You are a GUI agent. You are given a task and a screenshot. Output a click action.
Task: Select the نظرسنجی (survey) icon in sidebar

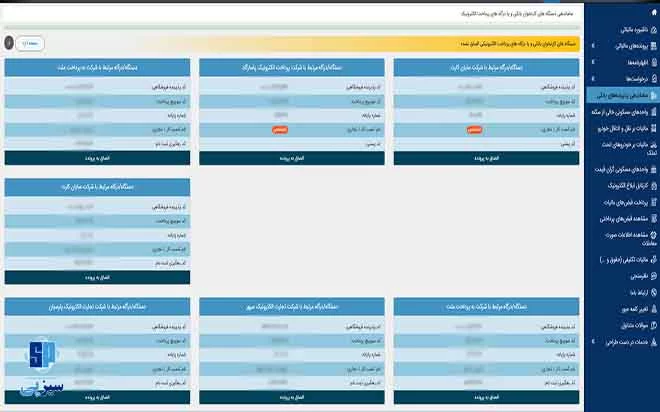651,274
